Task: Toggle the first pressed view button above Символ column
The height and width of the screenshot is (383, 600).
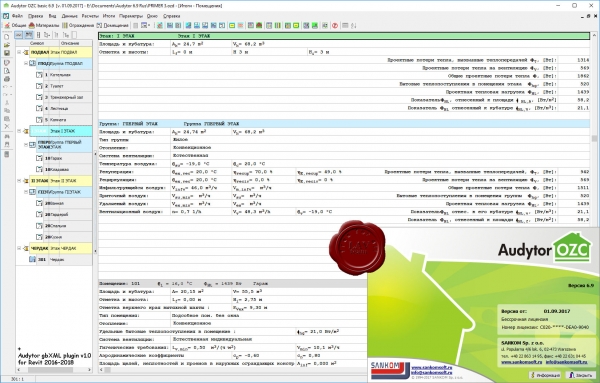Action: (x=19, y=35)
